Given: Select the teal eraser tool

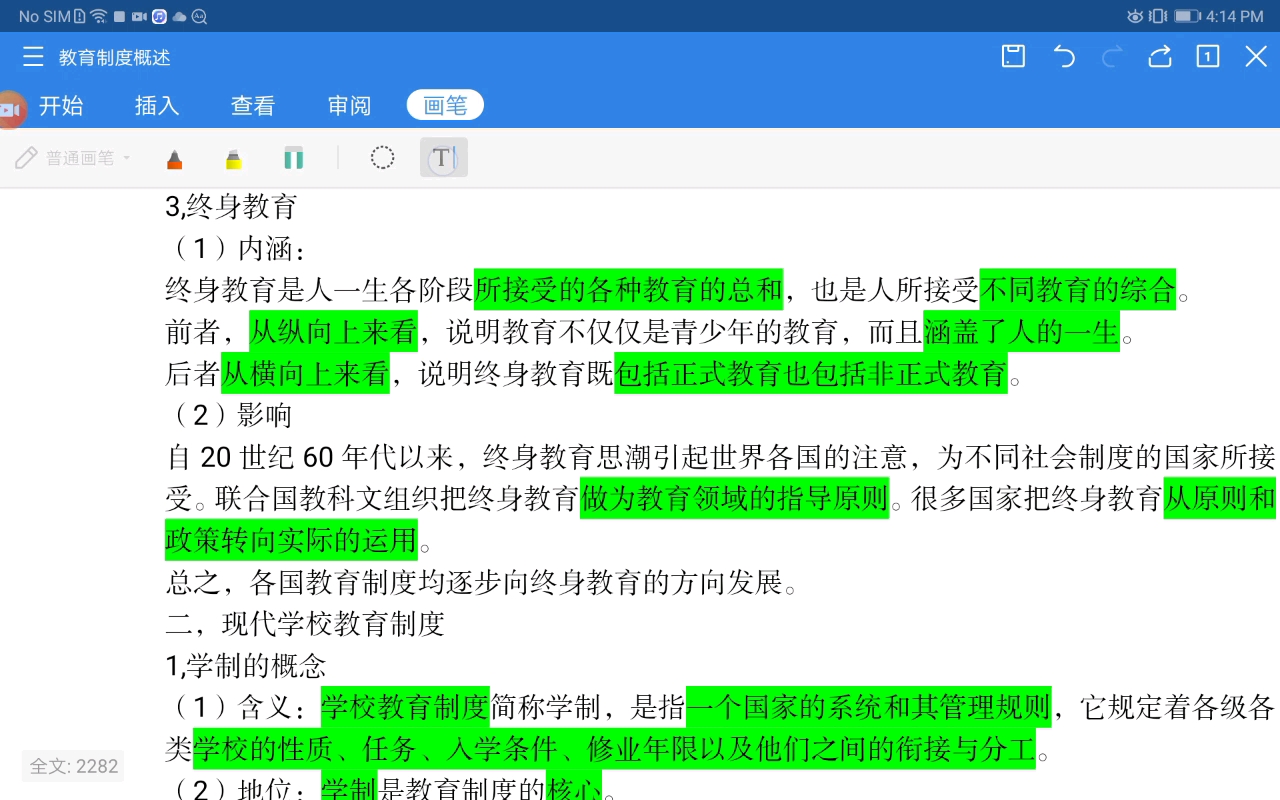Looking at the screenshot, I should [x=293, y=158].
